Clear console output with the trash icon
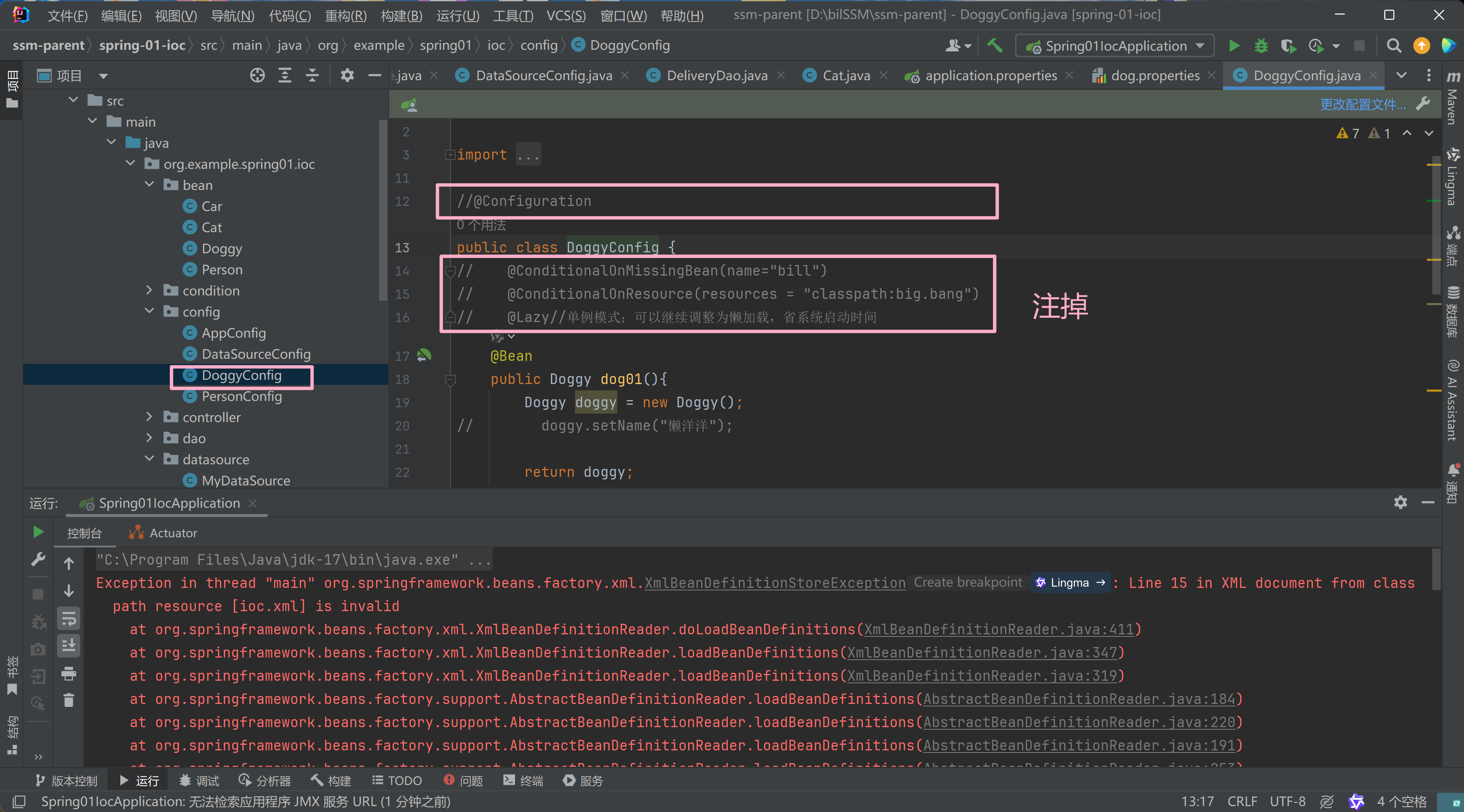 click(69, 700)
